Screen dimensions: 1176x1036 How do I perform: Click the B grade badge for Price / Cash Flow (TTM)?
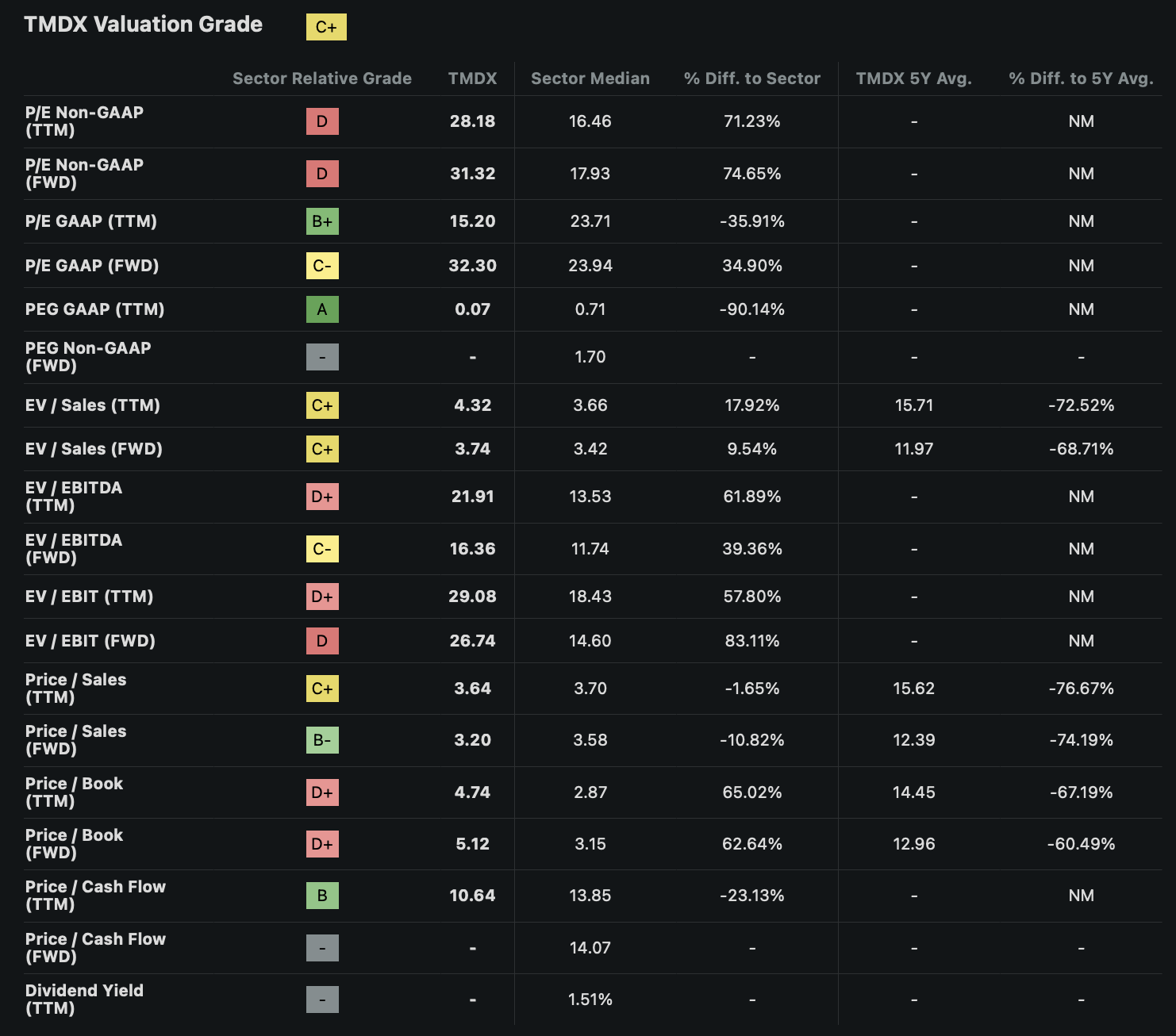click(x=322, y=896)
